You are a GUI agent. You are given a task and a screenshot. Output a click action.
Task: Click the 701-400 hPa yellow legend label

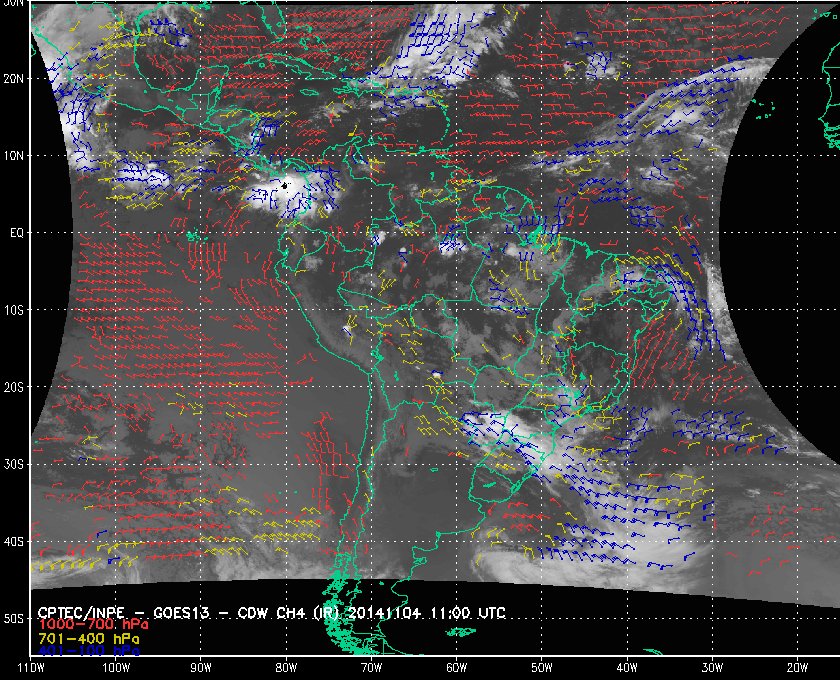point(89,639)
